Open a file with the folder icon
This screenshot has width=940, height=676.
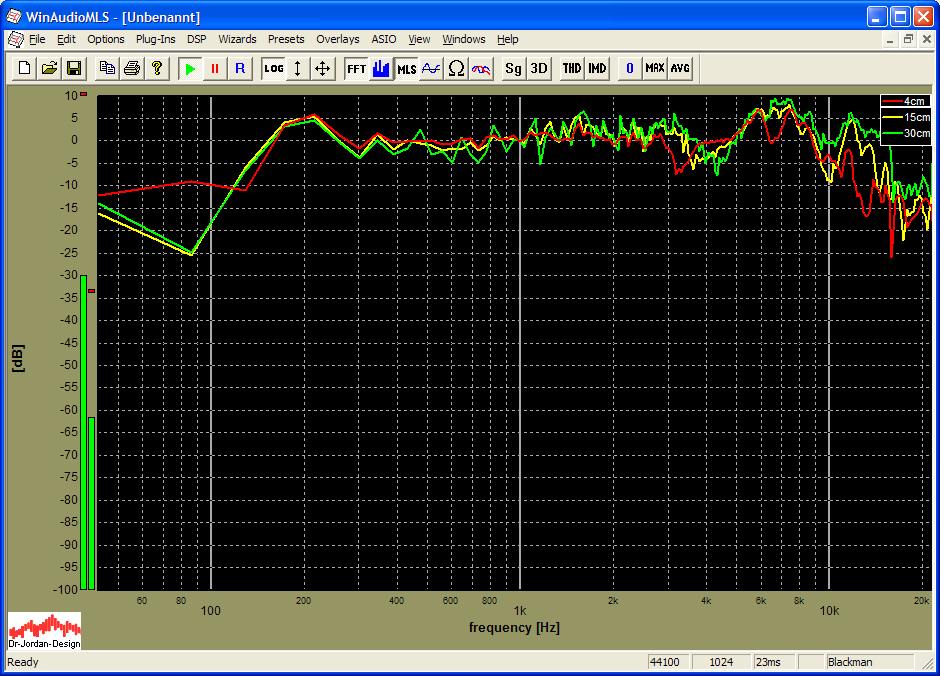coord(49,68)
